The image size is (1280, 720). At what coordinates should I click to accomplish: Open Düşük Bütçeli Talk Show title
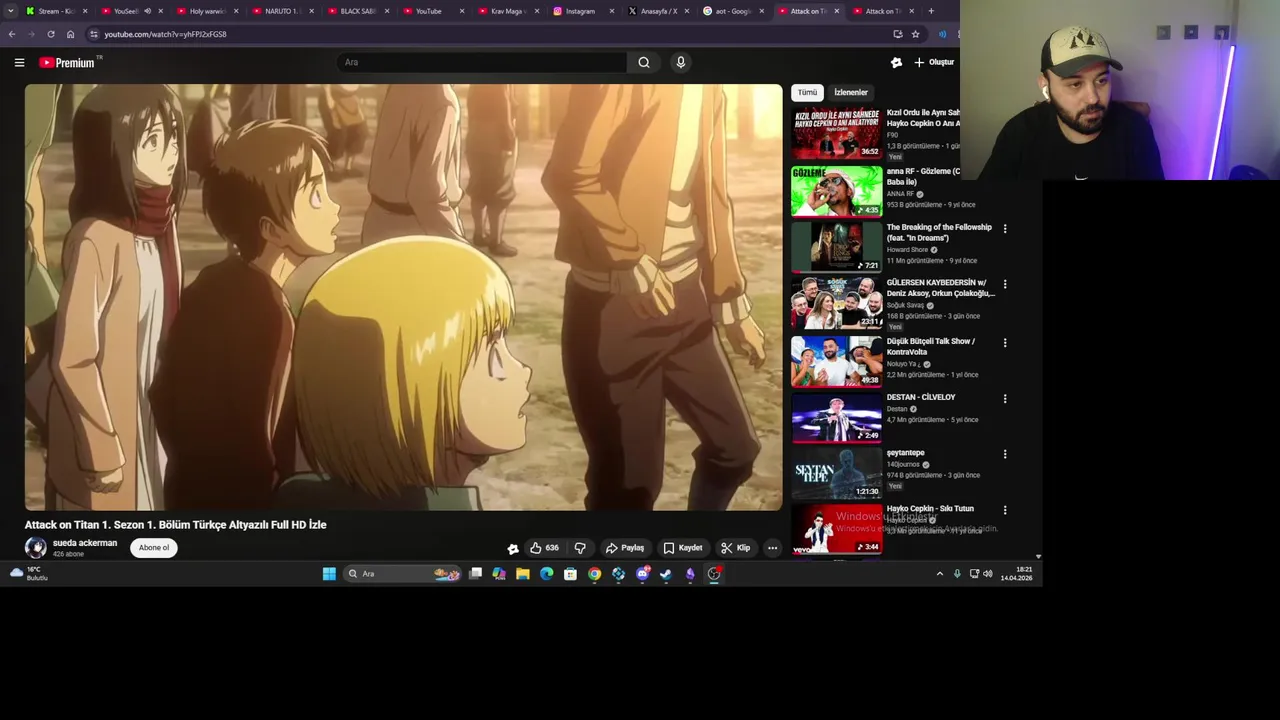pos(931,346)
